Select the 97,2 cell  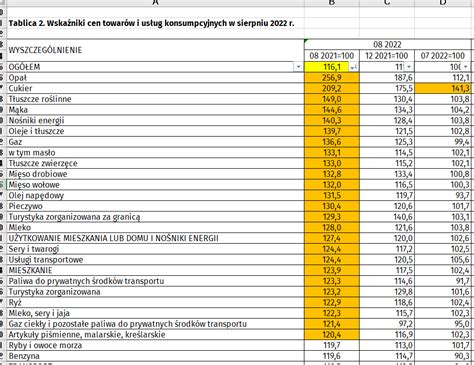click(x=387, y=324)
